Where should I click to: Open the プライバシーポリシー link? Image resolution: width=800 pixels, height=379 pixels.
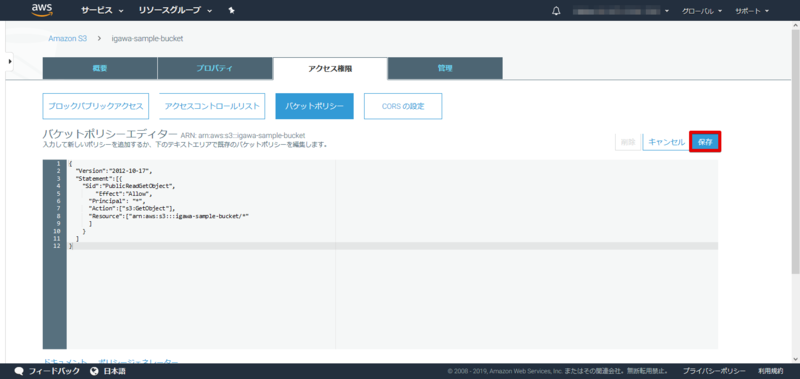click(714, 371)
